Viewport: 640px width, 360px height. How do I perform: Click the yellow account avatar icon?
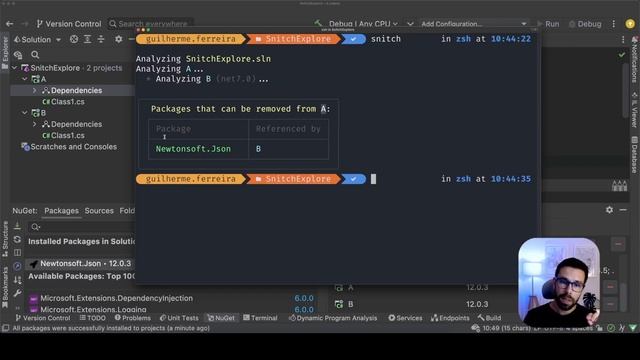(630, 24)
